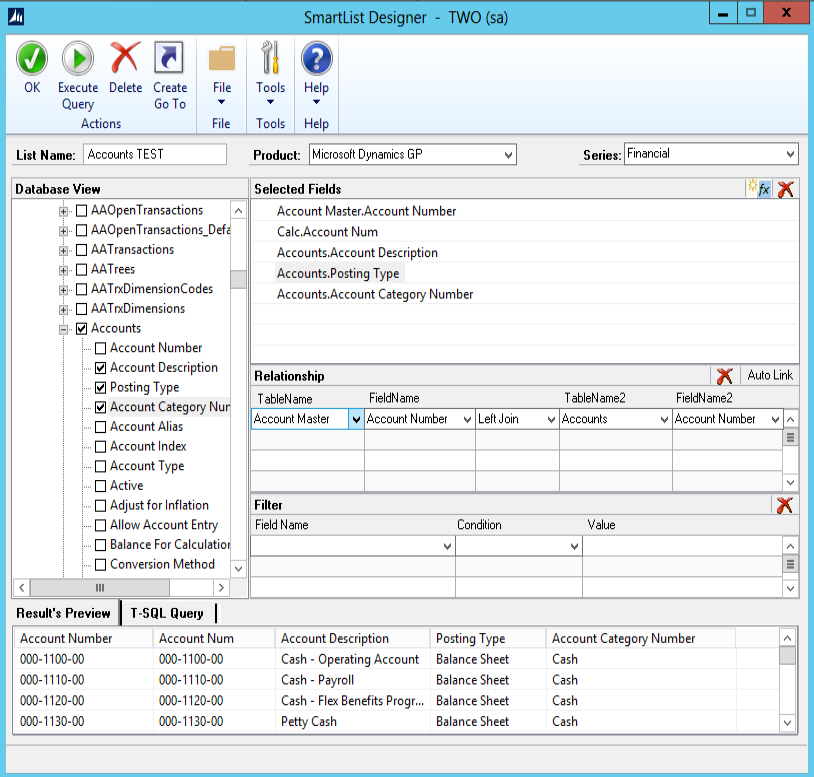Switch to the T-SQL Query tab

[167, 613]
